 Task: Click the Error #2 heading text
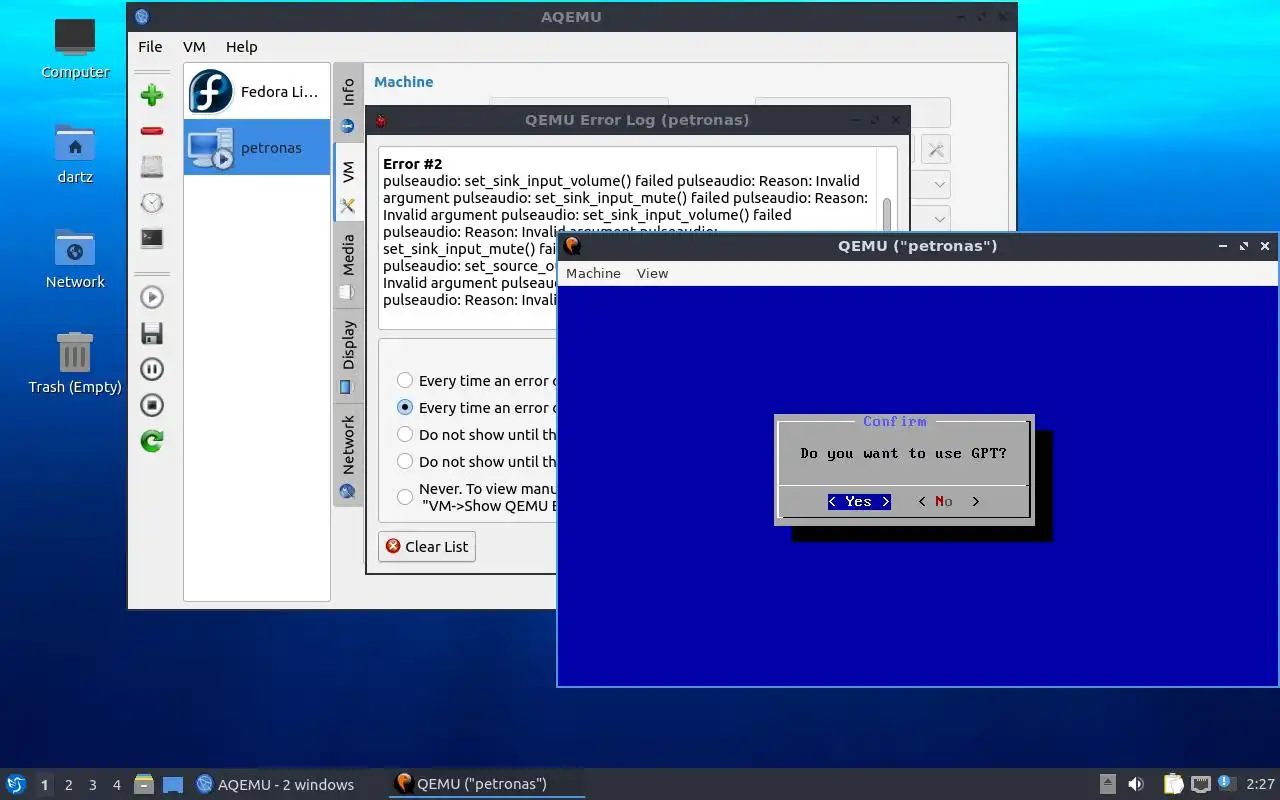(x=412, y=163)
